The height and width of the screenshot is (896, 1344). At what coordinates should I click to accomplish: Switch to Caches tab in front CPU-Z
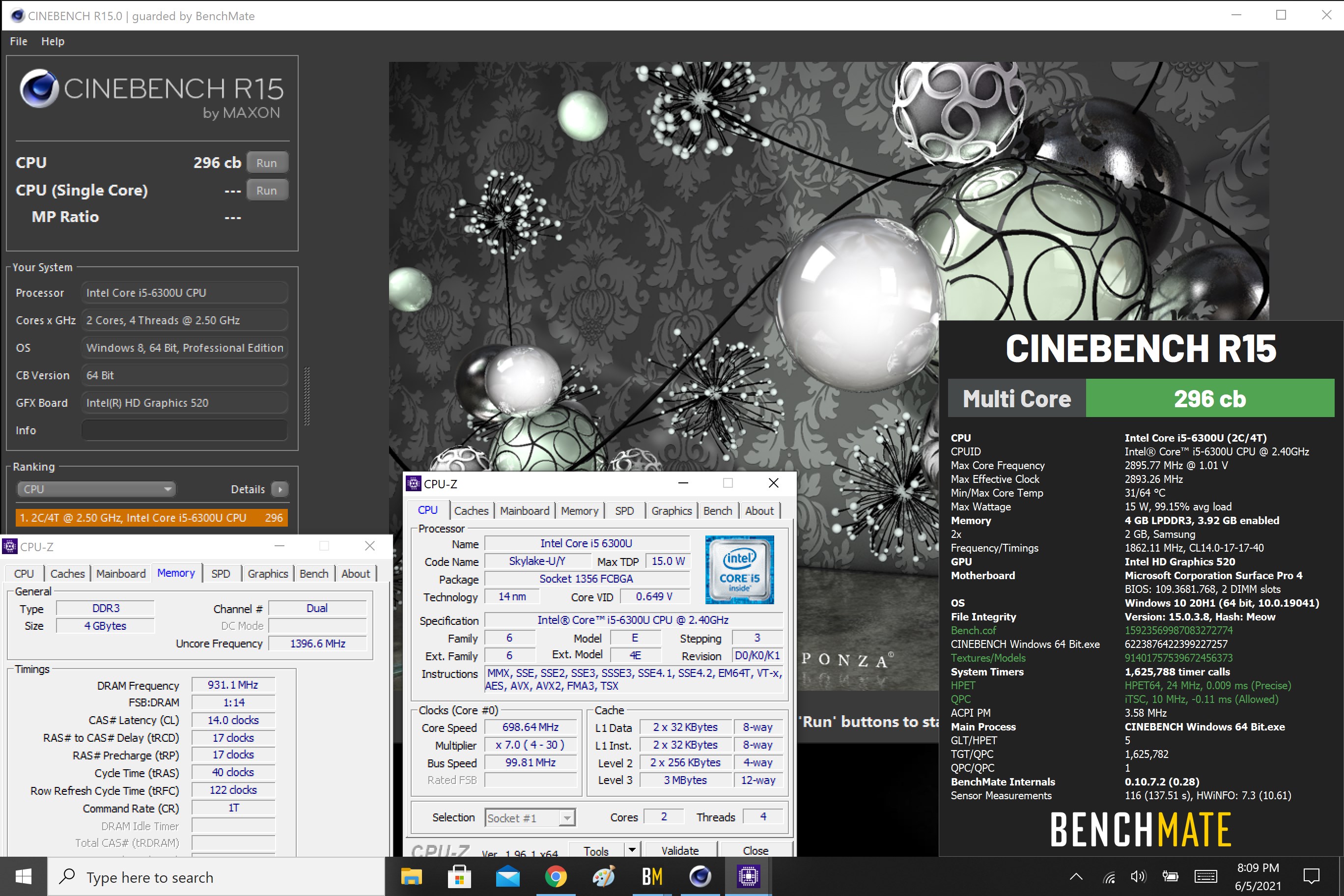471,511
